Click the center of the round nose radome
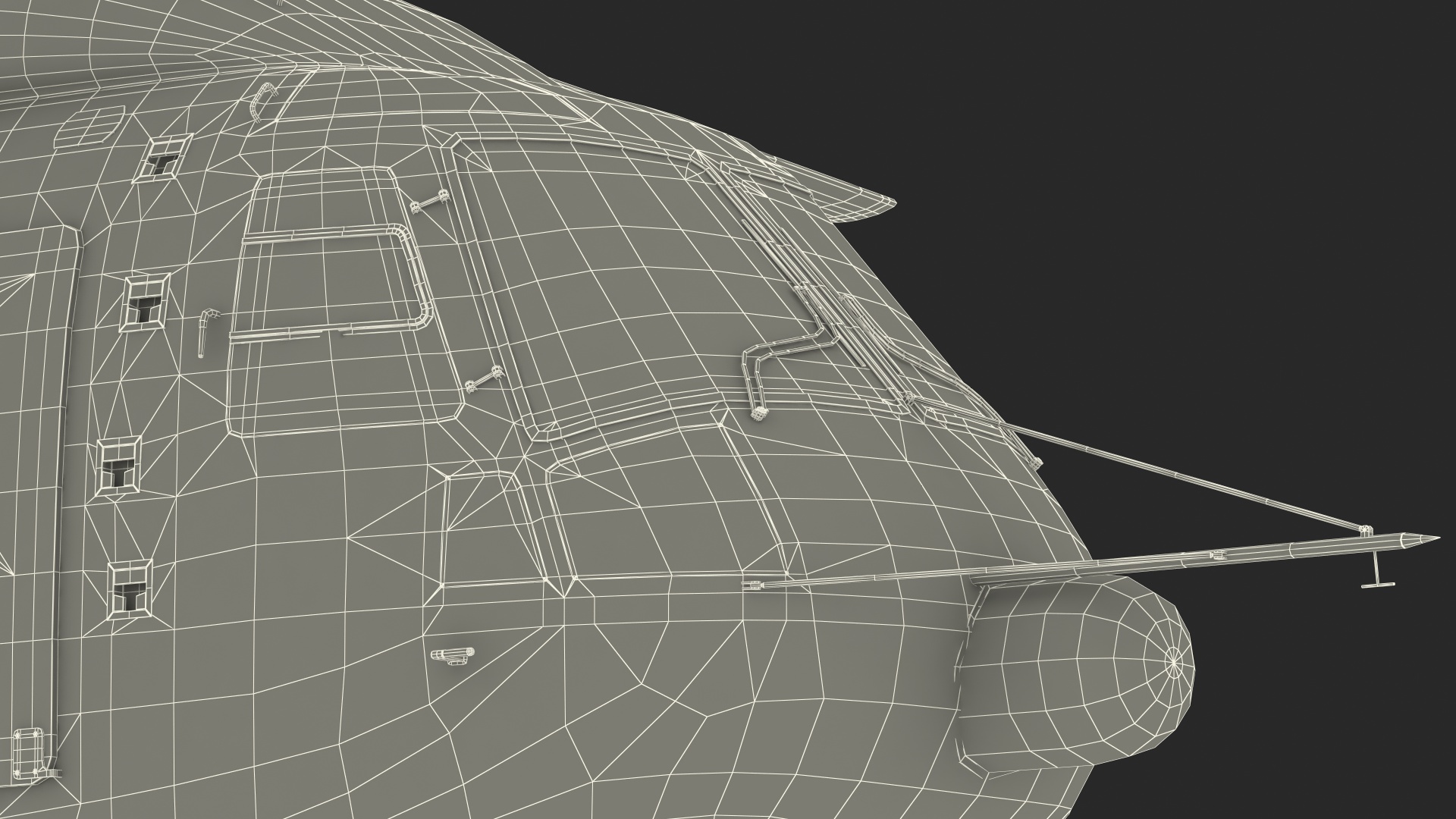The width and height of the screenshot is (1456, 819). pyautogui.click(x=1173, y=663)
